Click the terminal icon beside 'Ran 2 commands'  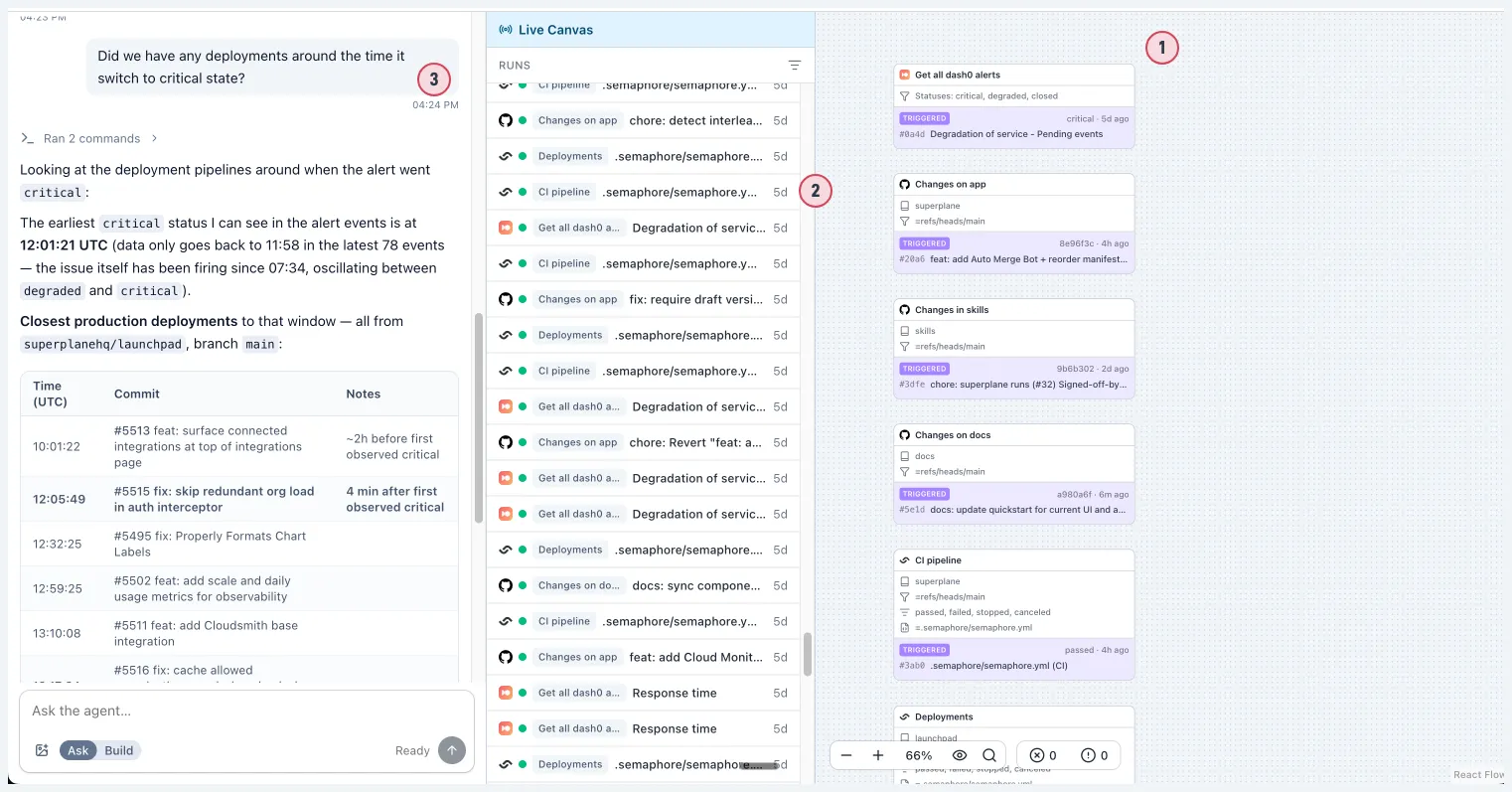coord(28,138)
